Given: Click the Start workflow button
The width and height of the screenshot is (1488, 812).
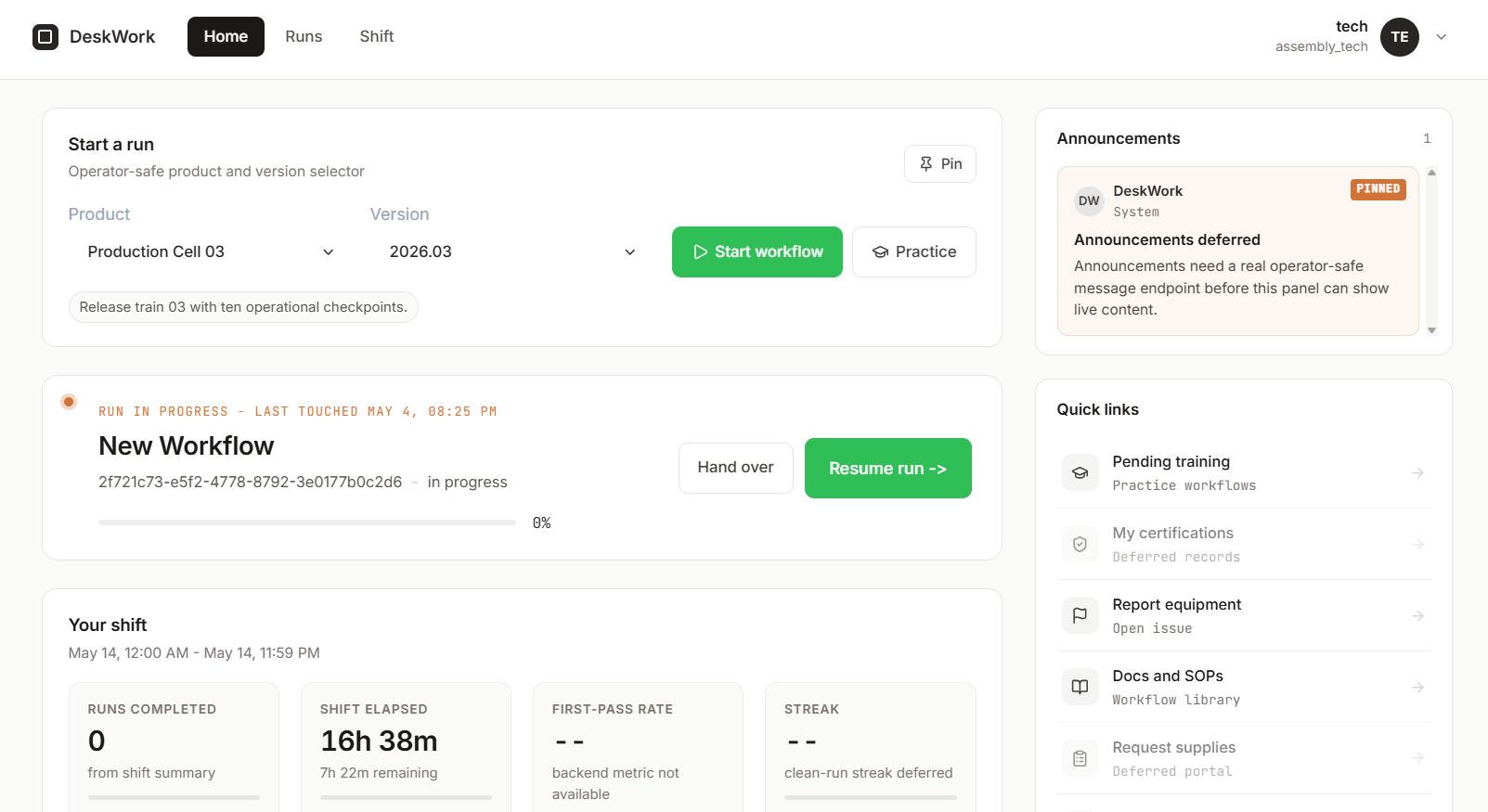Looking at the screenshot, I should point(757,251).
